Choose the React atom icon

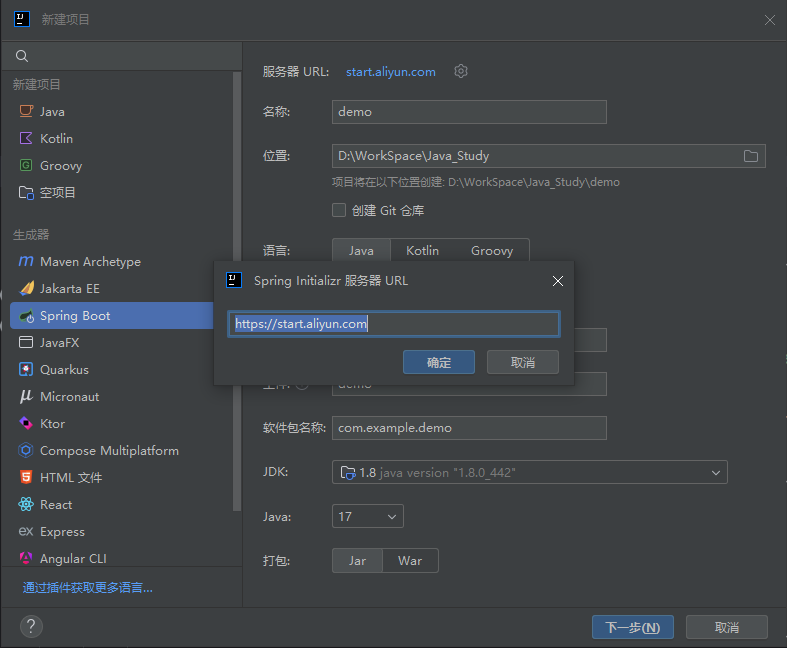pyautogui.click(x=26, y=504)
